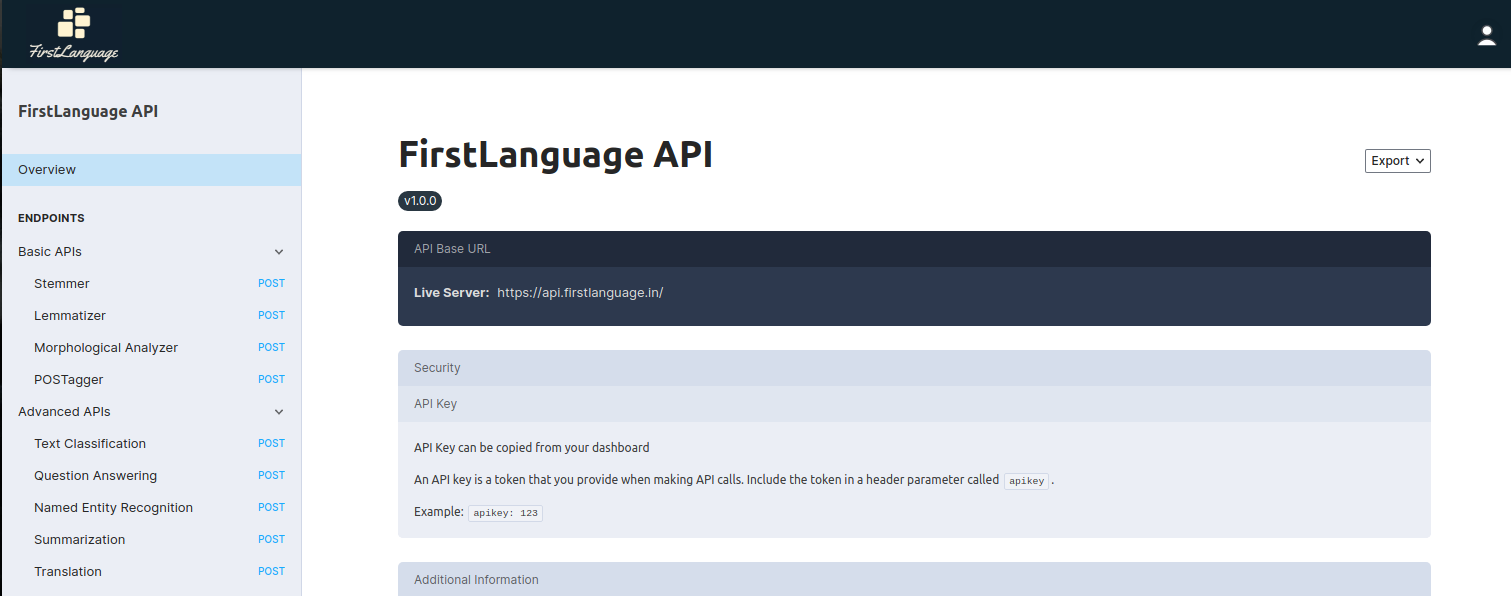Select the Translation endpoint
This screenshot has height=596, width=1511.
pos(68,572)
